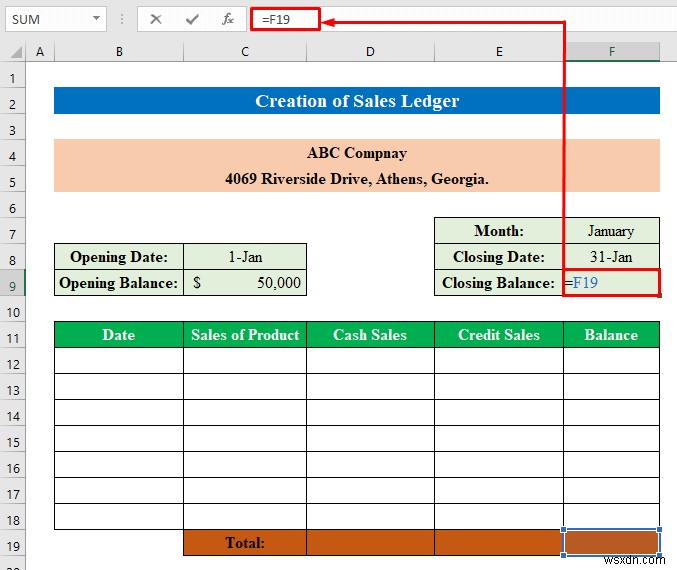Select column B header
The height and width of the screenshot is (570, 677).
pyautogui.click(x=119, y=52)
